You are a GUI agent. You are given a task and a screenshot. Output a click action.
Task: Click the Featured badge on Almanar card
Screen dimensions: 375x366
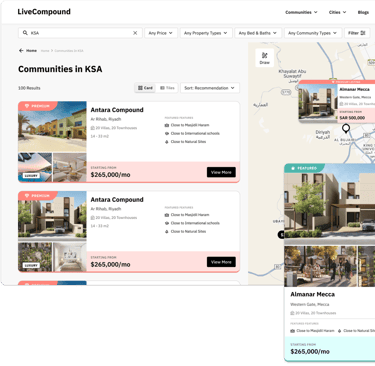click(303, 168)
